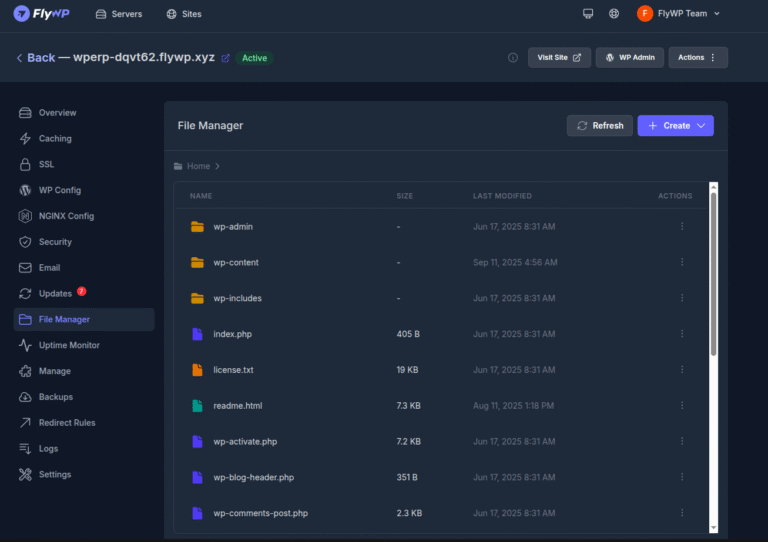Open Servers in the top navigation

click(x=118, y=14)
